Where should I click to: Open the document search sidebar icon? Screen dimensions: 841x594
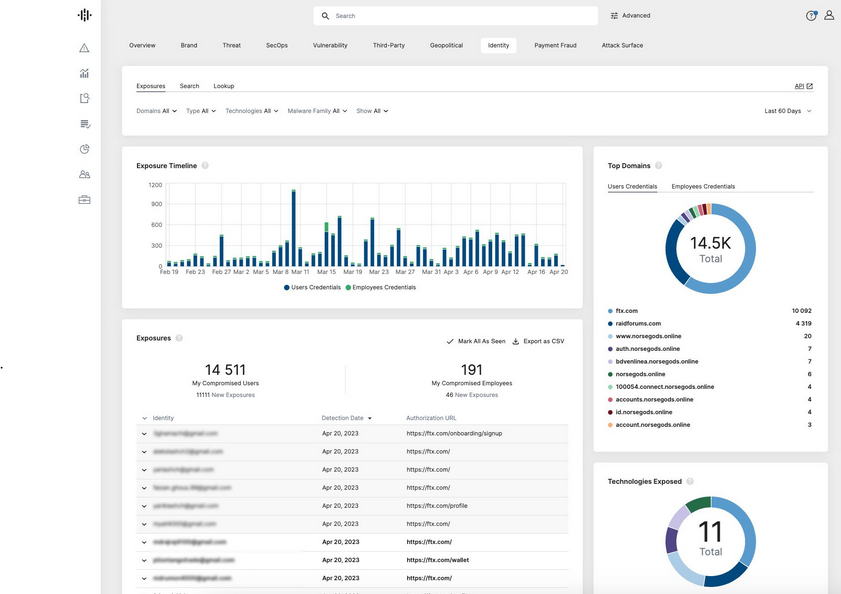[84, 98]
